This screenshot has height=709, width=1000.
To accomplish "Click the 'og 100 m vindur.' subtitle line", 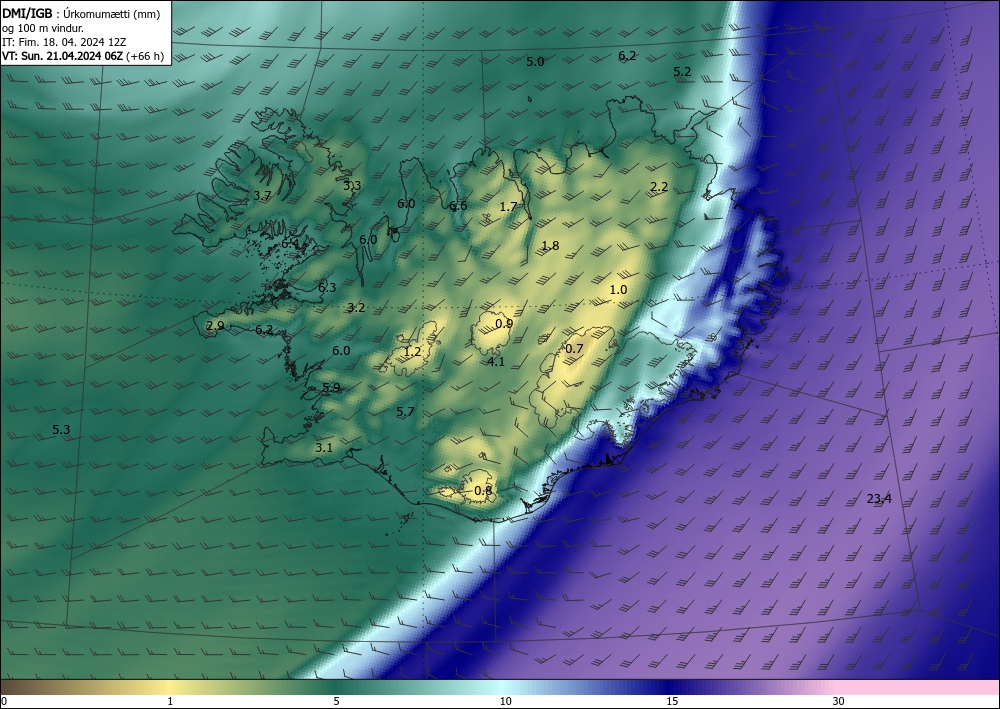I will 43,28.
